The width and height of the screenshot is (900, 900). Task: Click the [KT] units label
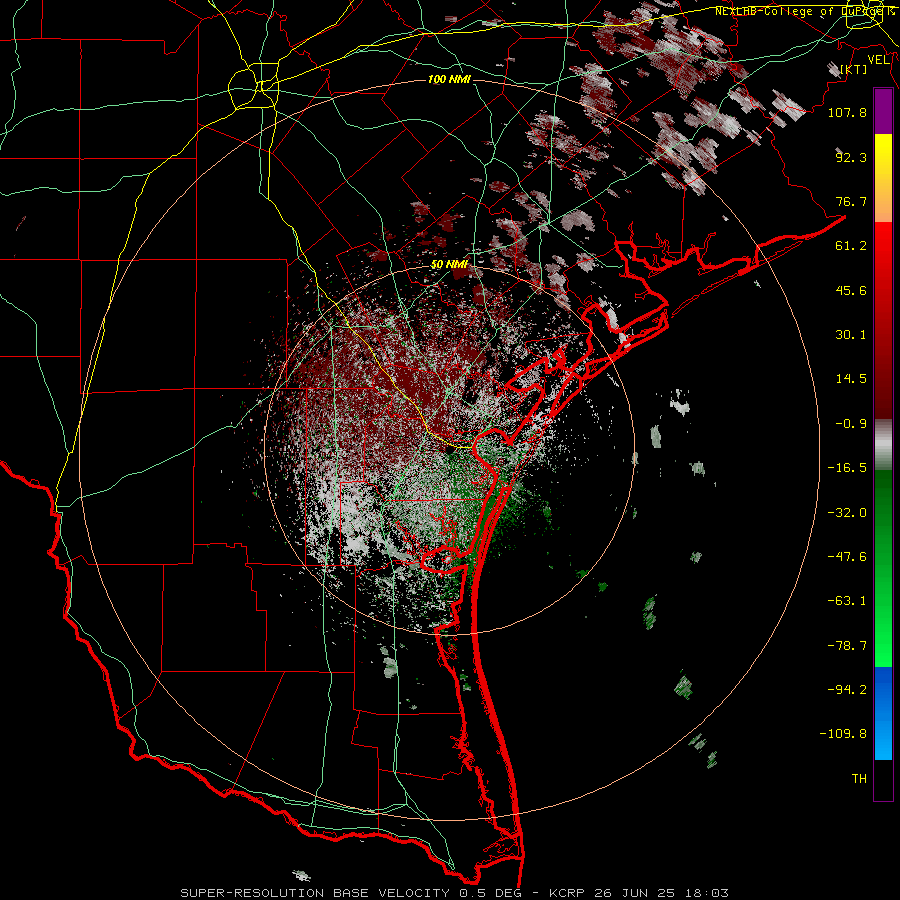854,69
